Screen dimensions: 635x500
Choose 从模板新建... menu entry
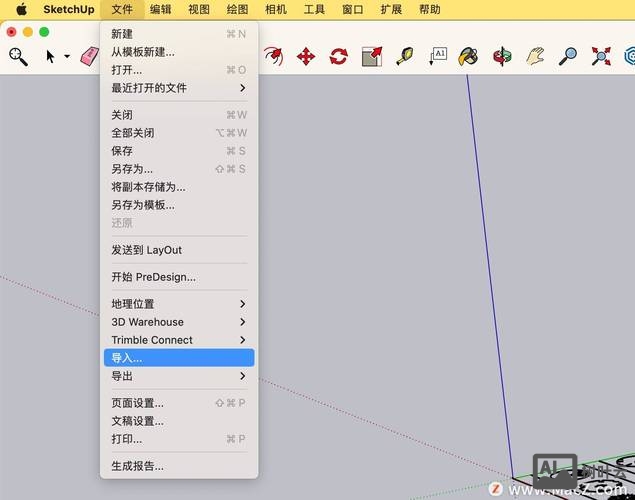[179, 52]
